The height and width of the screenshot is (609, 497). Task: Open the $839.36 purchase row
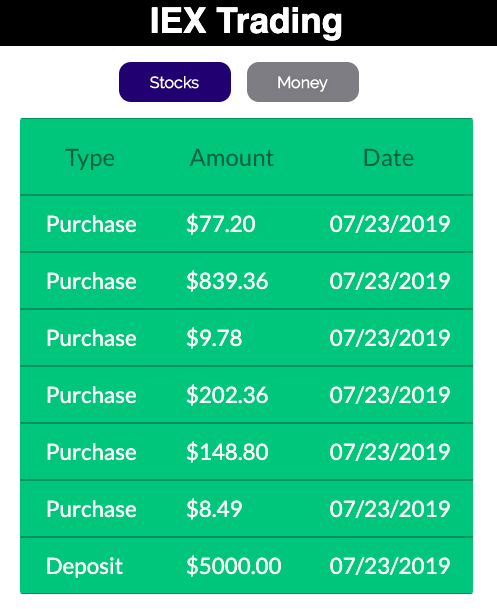click(247, 281)
